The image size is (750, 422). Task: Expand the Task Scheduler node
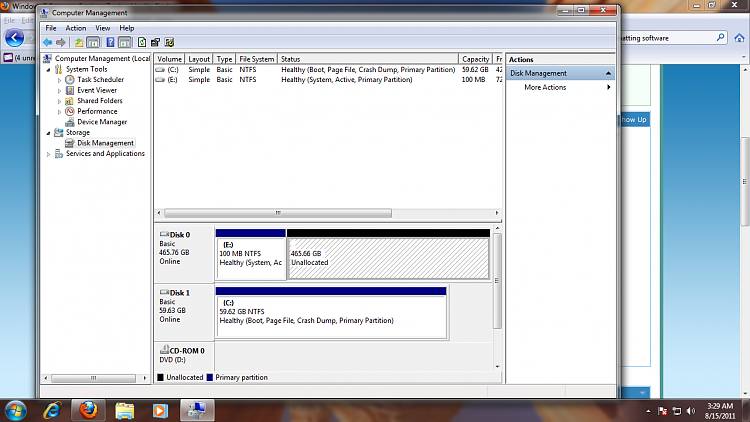tap(60, 80)
